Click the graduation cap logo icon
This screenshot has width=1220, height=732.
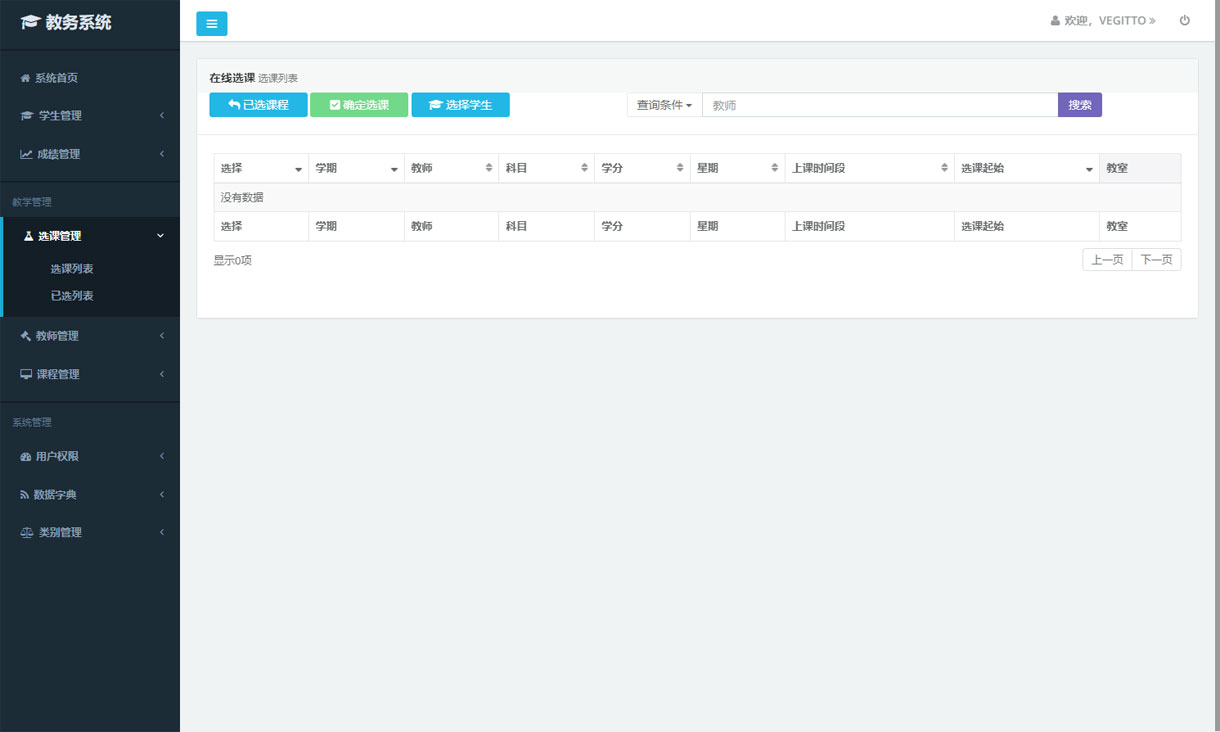[x=30, y=23]
